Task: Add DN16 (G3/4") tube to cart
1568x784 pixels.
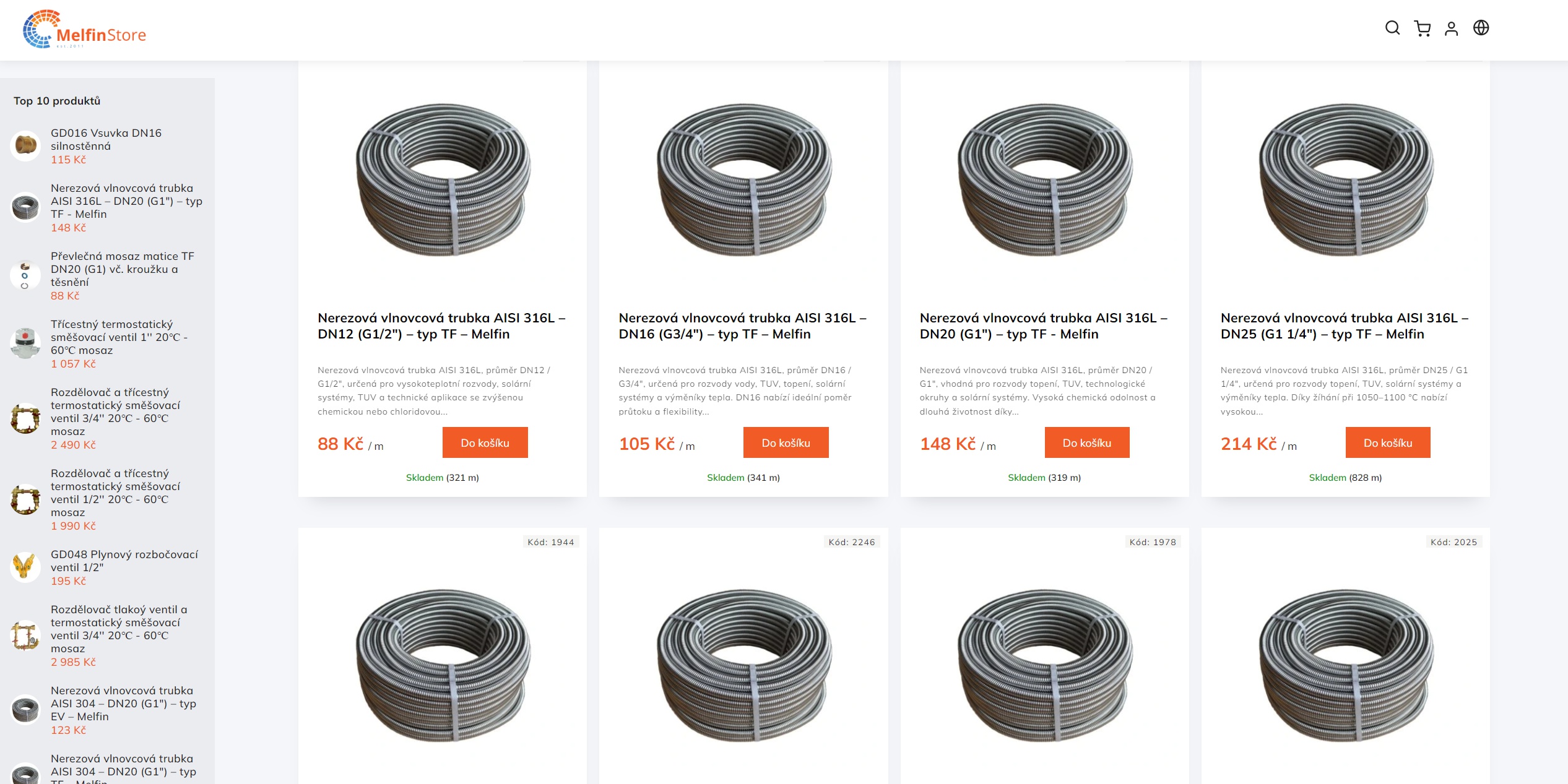Action: click(786, 443)
